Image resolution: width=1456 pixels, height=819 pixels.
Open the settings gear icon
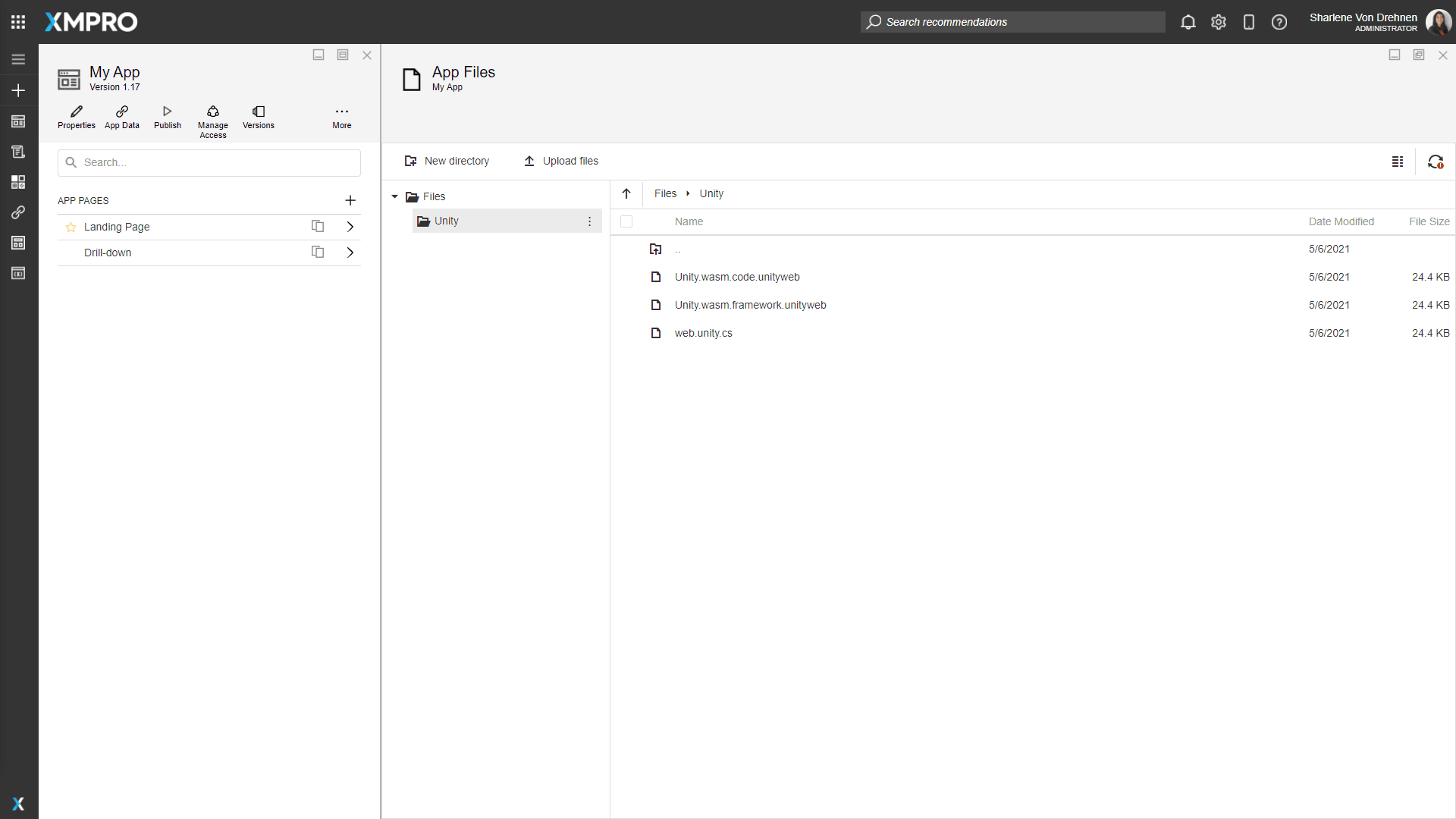click(x=1218, y=22)
